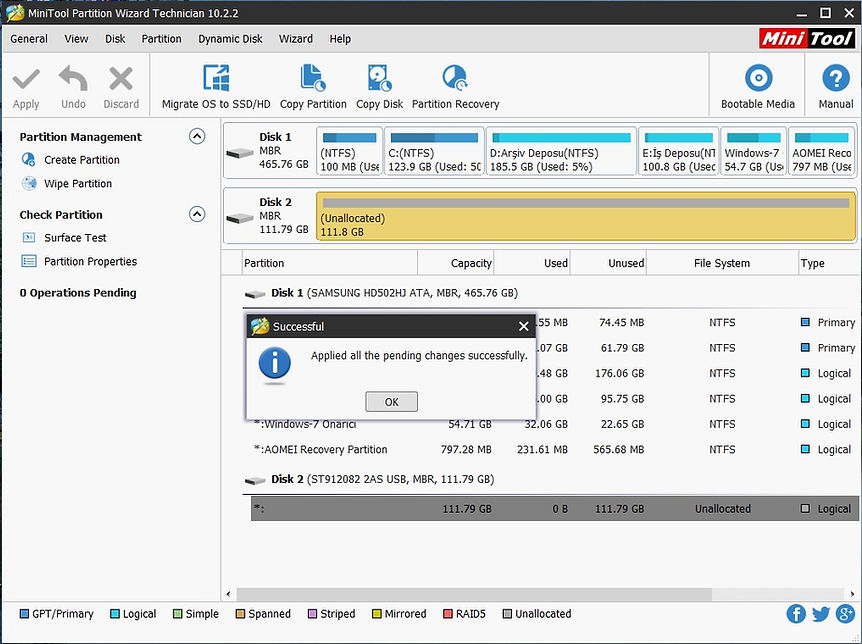
Task: Open Partition Recovery tool
Action: tap(455, 87)
